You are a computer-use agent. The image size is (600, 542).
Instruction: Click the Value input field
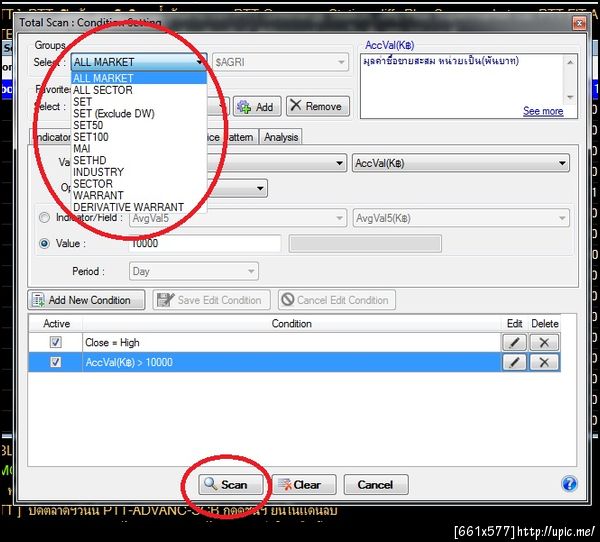pos(205,243)
